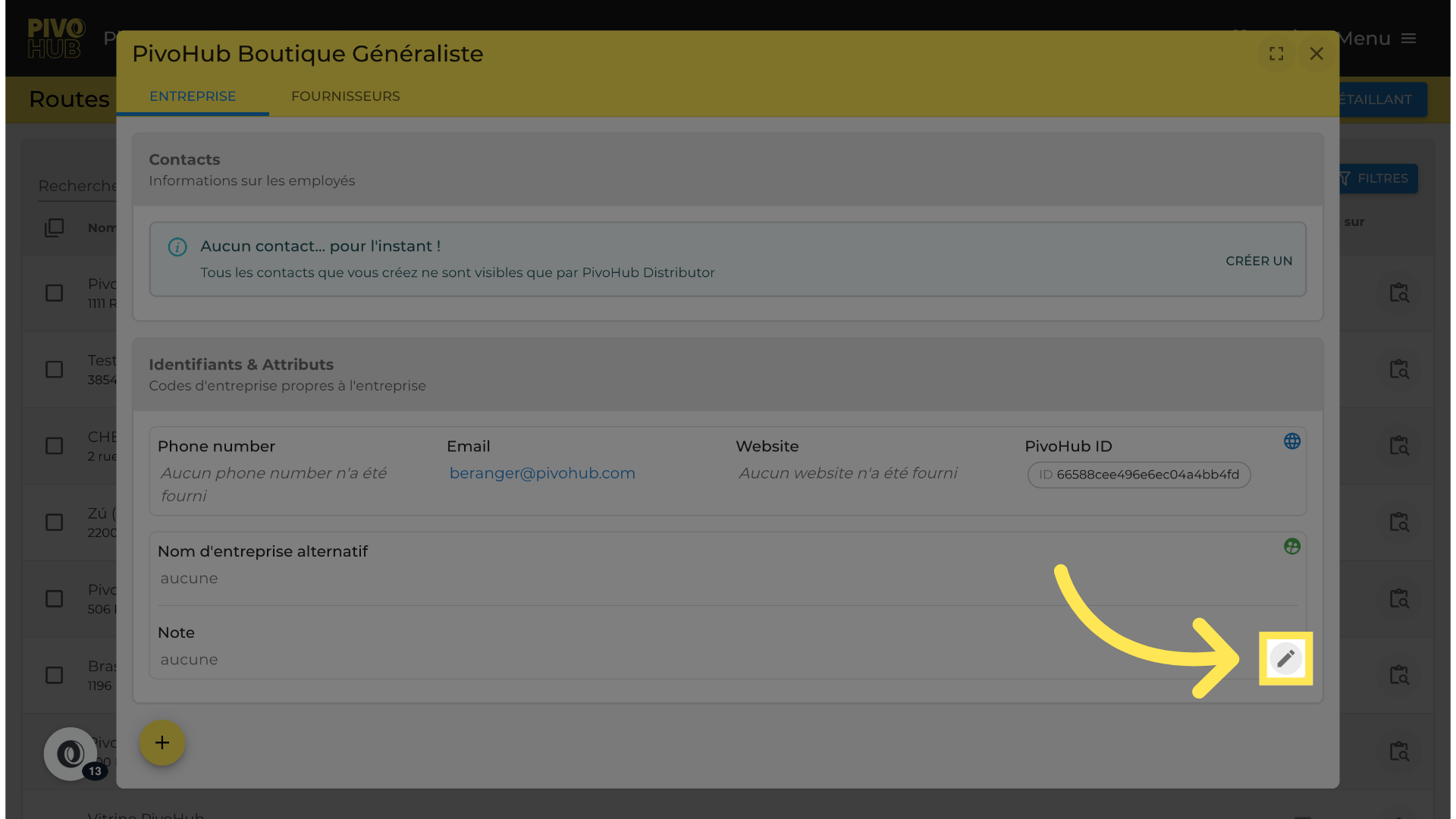Click the select-all copy icon in table header
Screen dimensions: 1456x819
(x=54, y=227)
